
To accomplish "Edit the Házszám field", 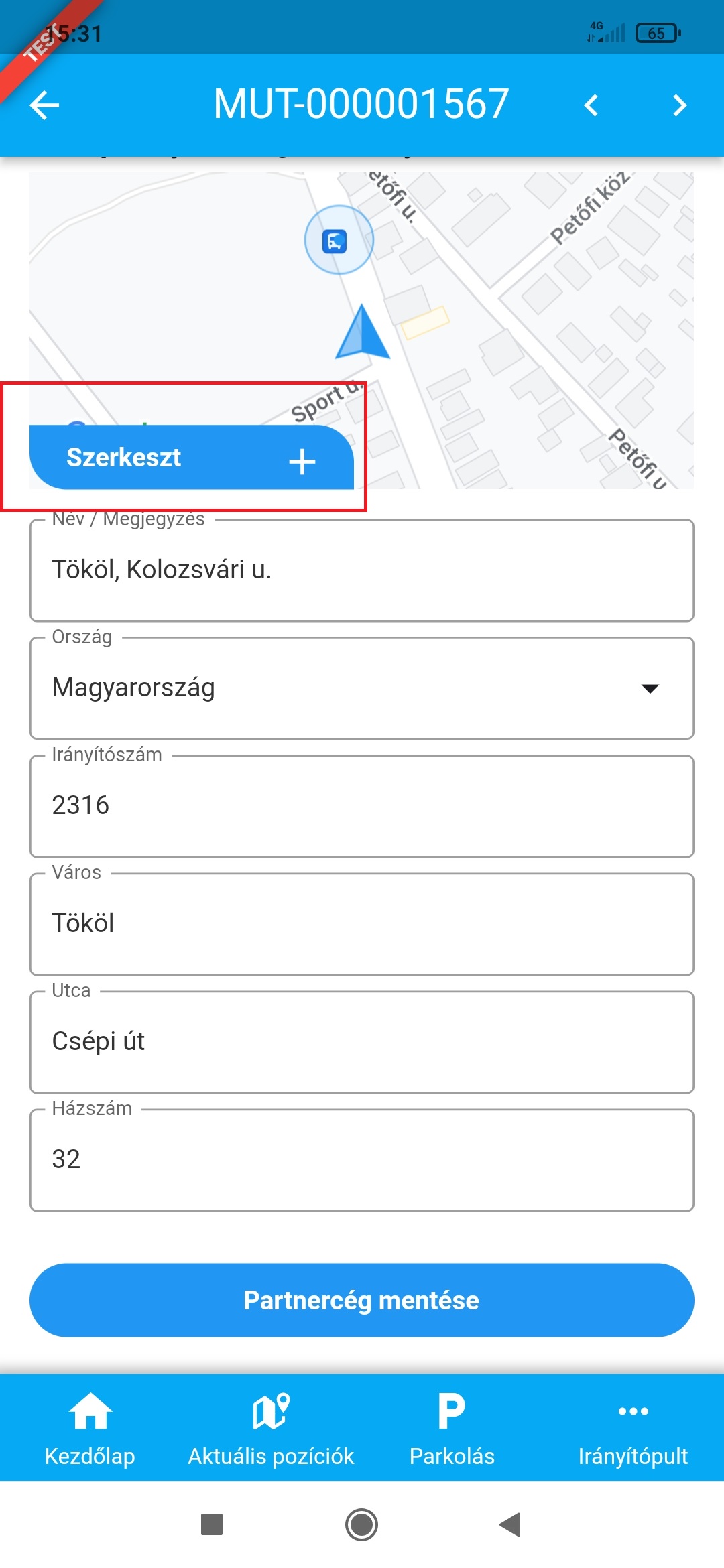I will pos(362,1160).
